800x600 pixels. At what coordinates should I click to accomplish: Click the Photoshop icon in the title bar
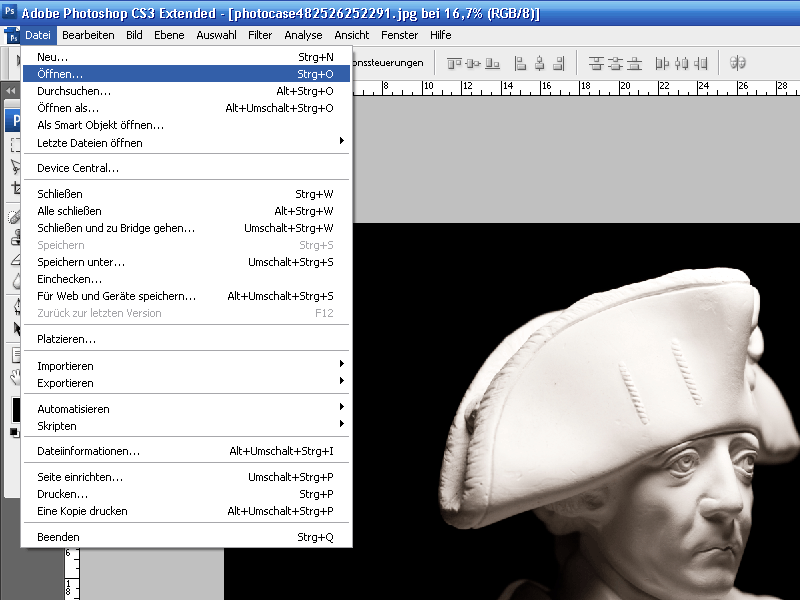(x=10, y=11)
